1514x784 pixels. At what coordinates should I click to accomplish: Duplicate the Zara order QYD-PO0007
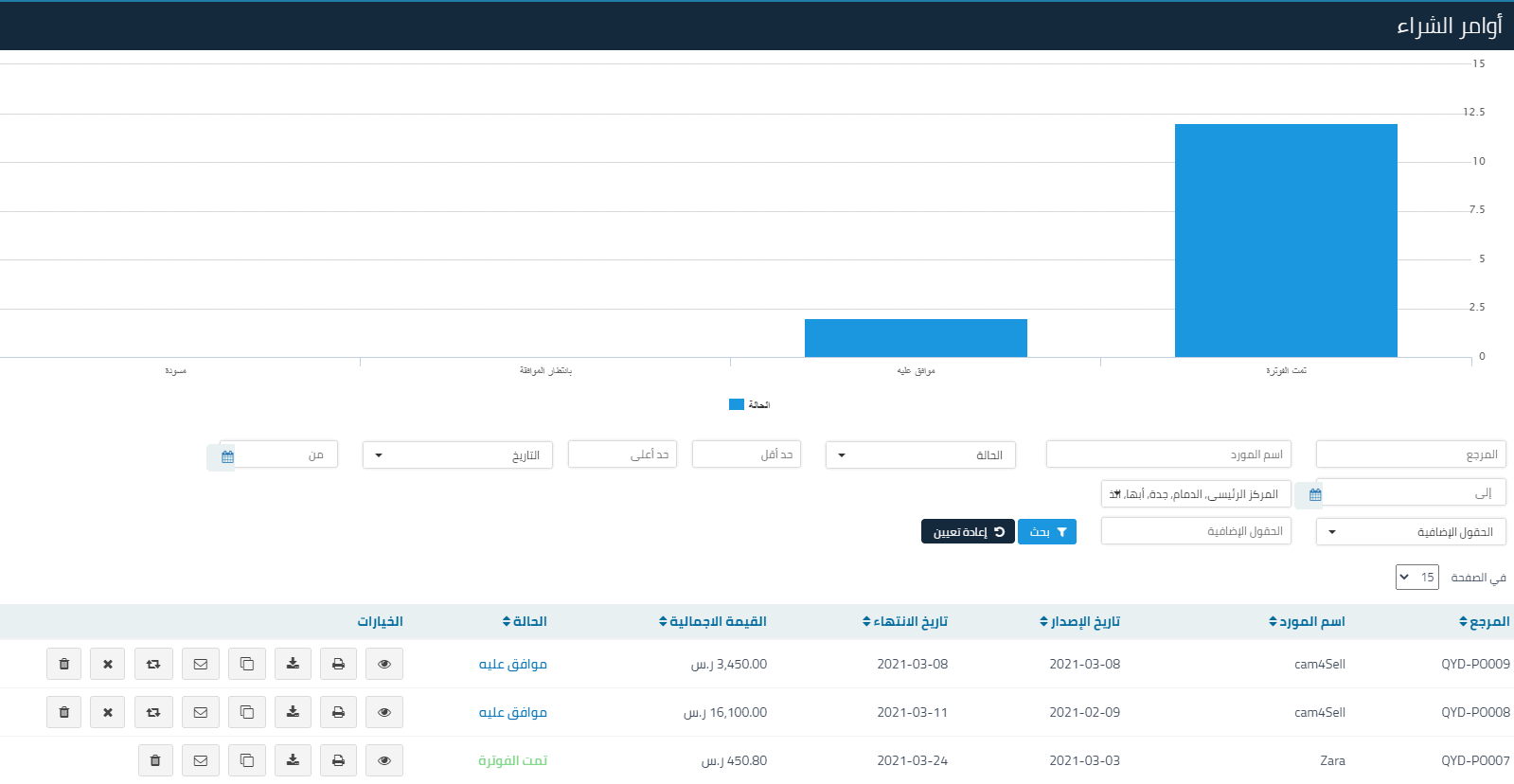tap(247, 760)
